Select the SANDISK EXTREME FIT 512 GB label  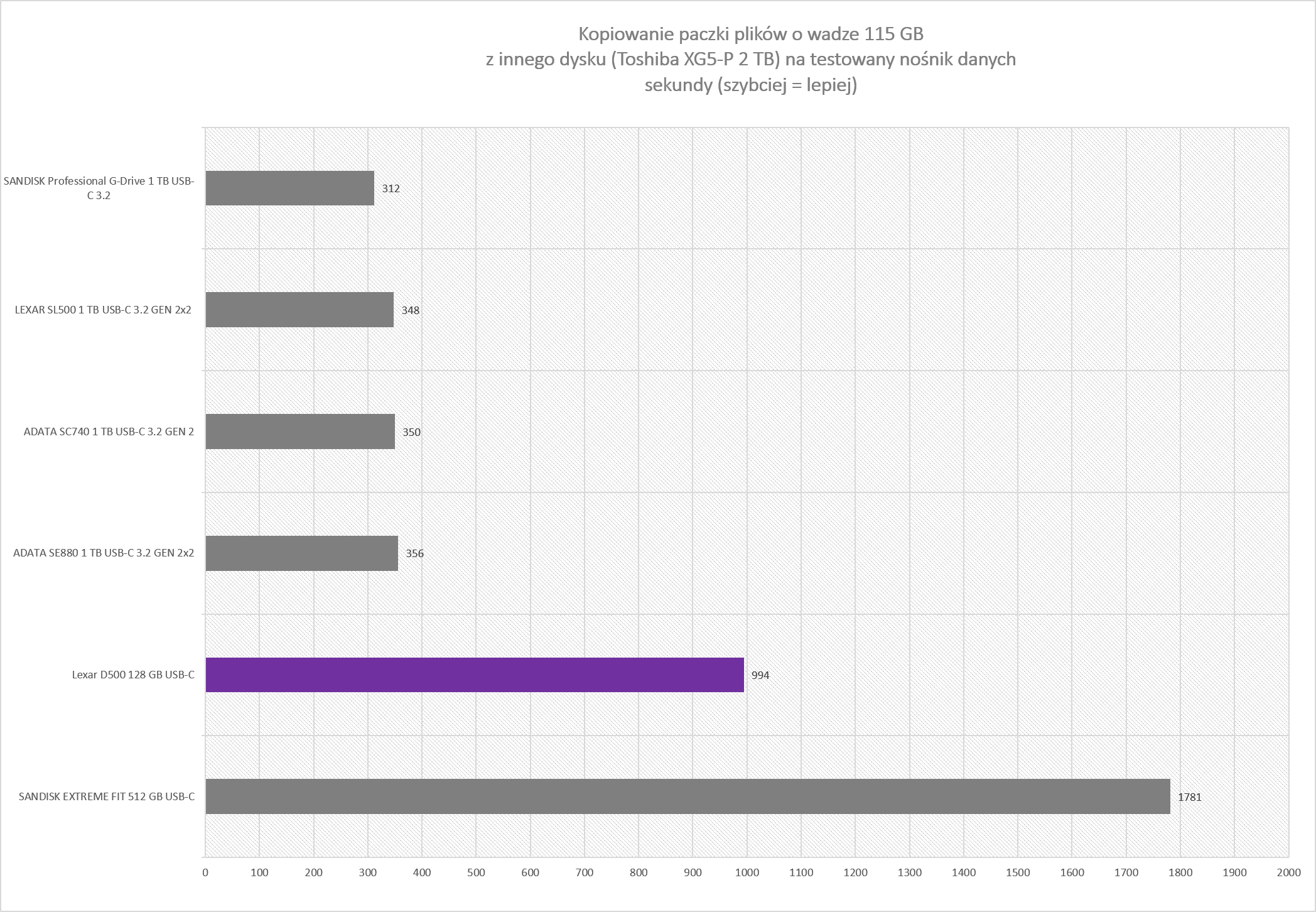pyautogui.click(x=107, y=796)
